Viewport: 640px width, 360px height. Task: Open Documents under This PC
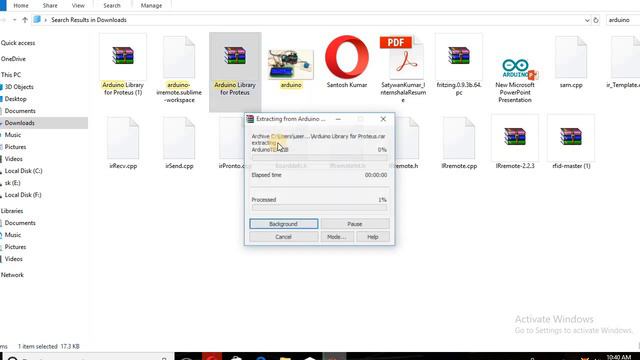20,111
